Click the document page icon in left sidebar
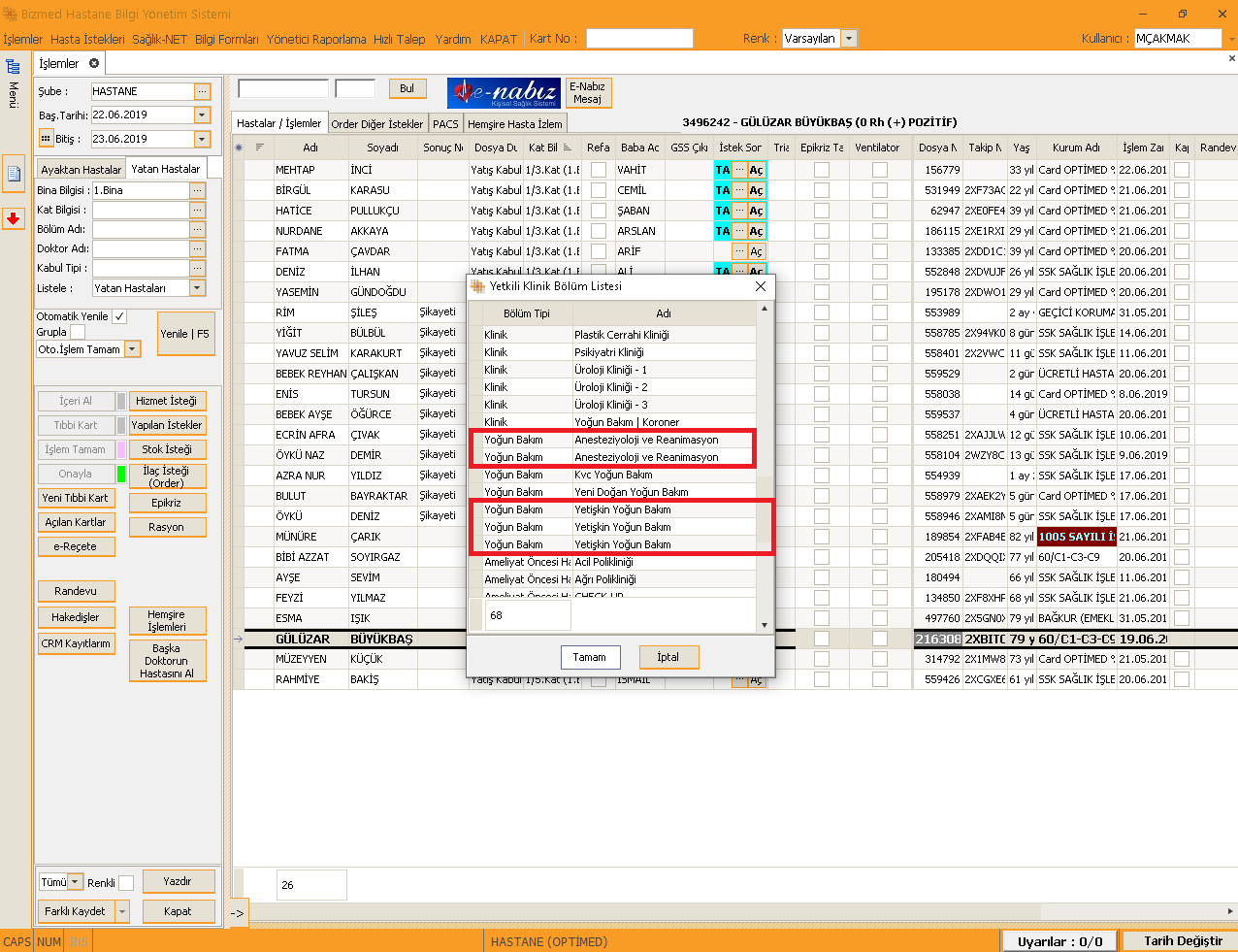 pyautogui.click(x=14, y=174)
